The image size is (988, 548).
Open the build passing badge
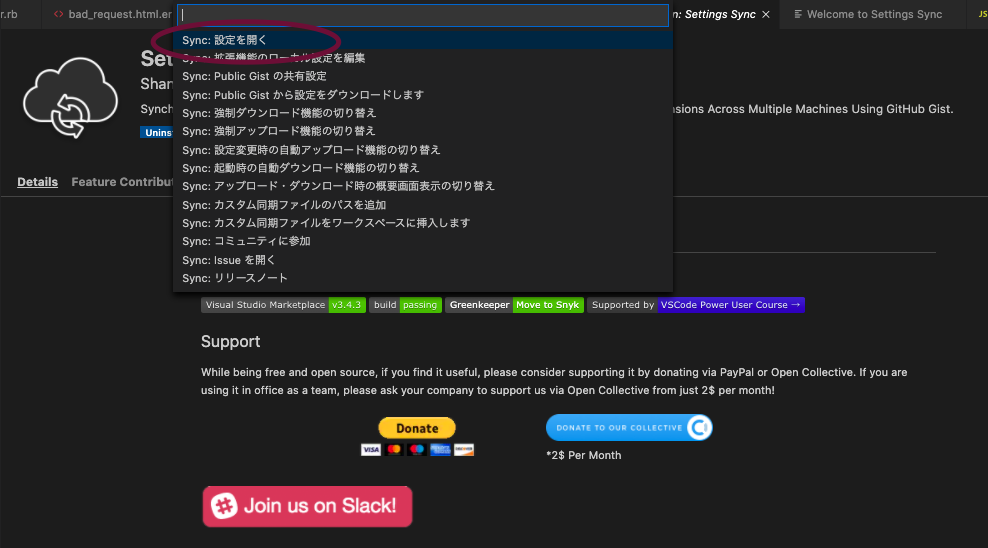point(405,305)
